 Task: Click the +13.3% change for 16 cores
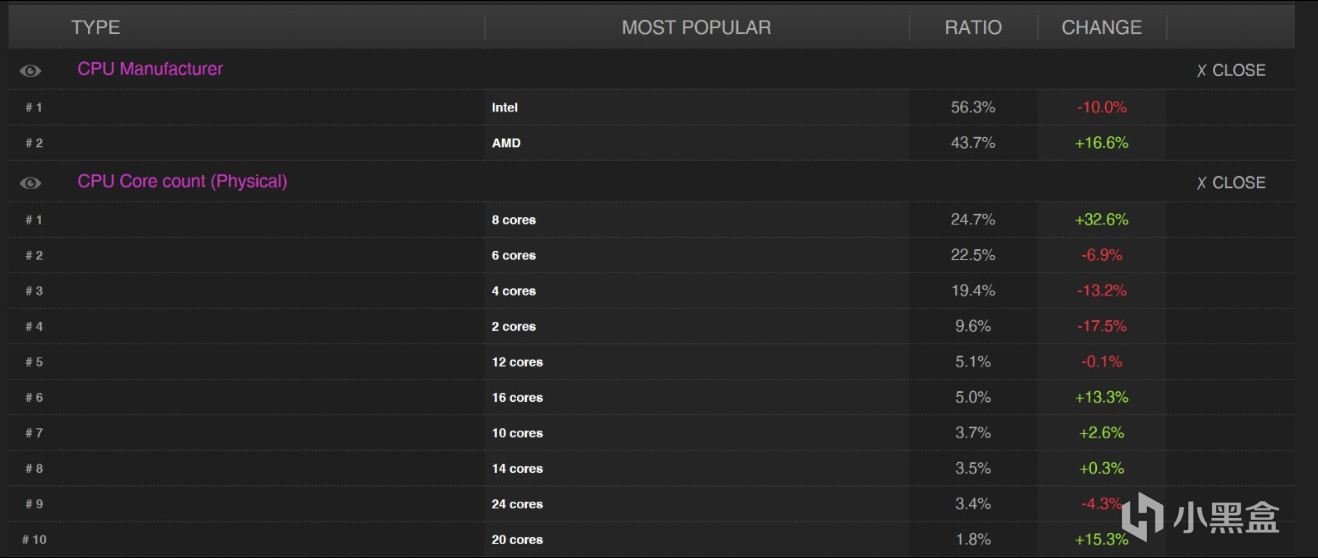pos(1102,398)
